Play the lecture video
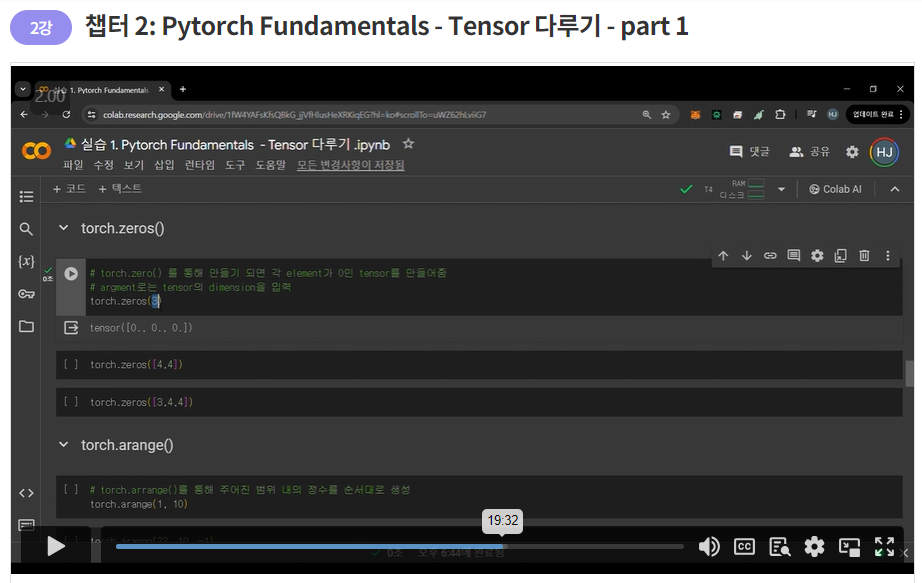This screenshot has width=922, height=583. (x=56, y=547)
